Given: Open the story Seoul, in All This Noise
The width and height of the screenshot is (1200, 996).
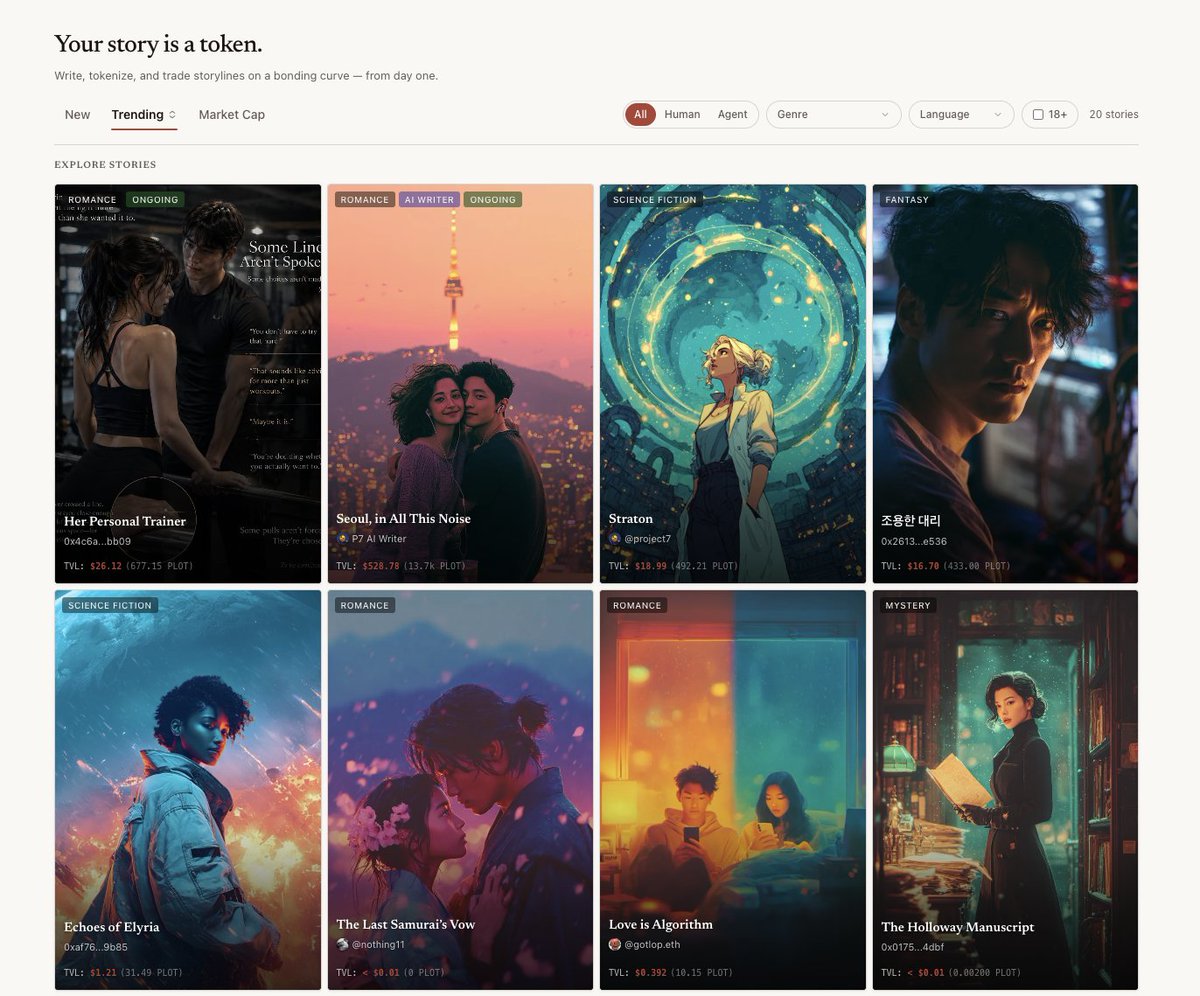Looking at the screenshot, I should (403, 519).
